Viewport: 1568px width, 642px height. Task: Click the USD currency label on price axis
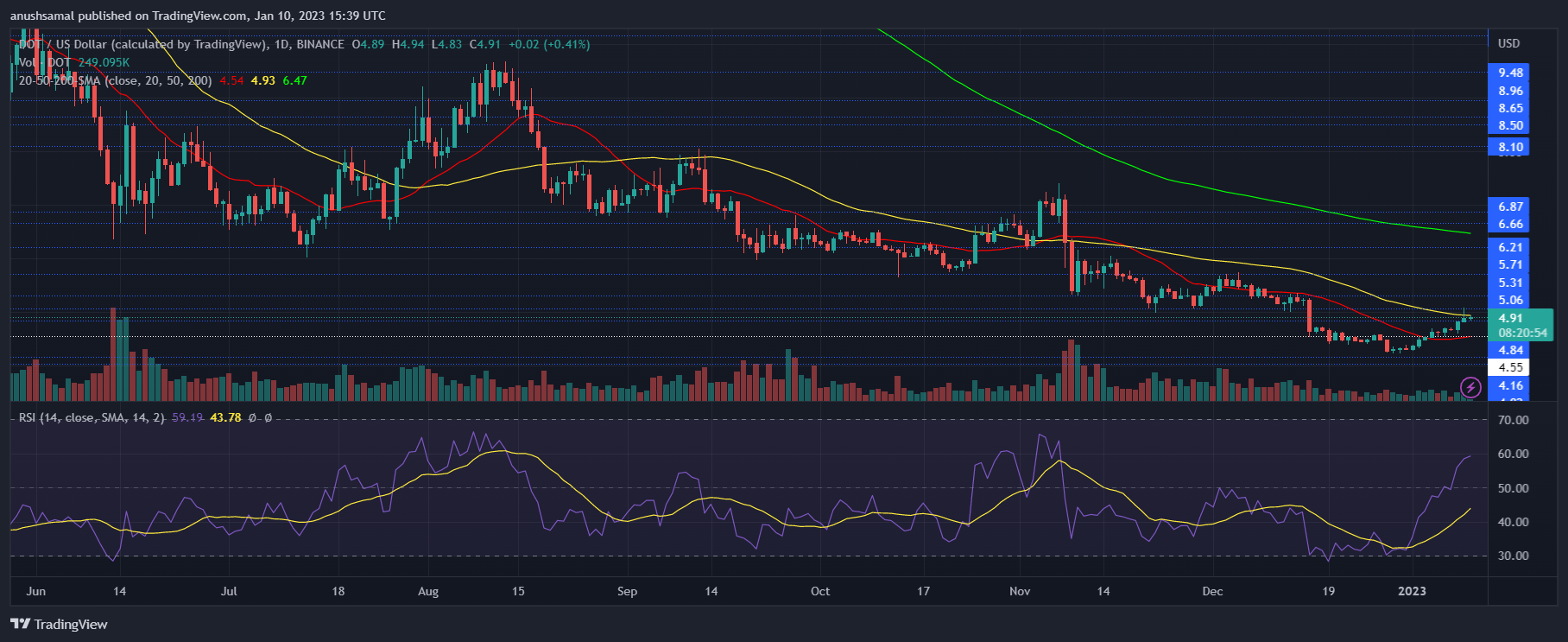pos(1509,43)
